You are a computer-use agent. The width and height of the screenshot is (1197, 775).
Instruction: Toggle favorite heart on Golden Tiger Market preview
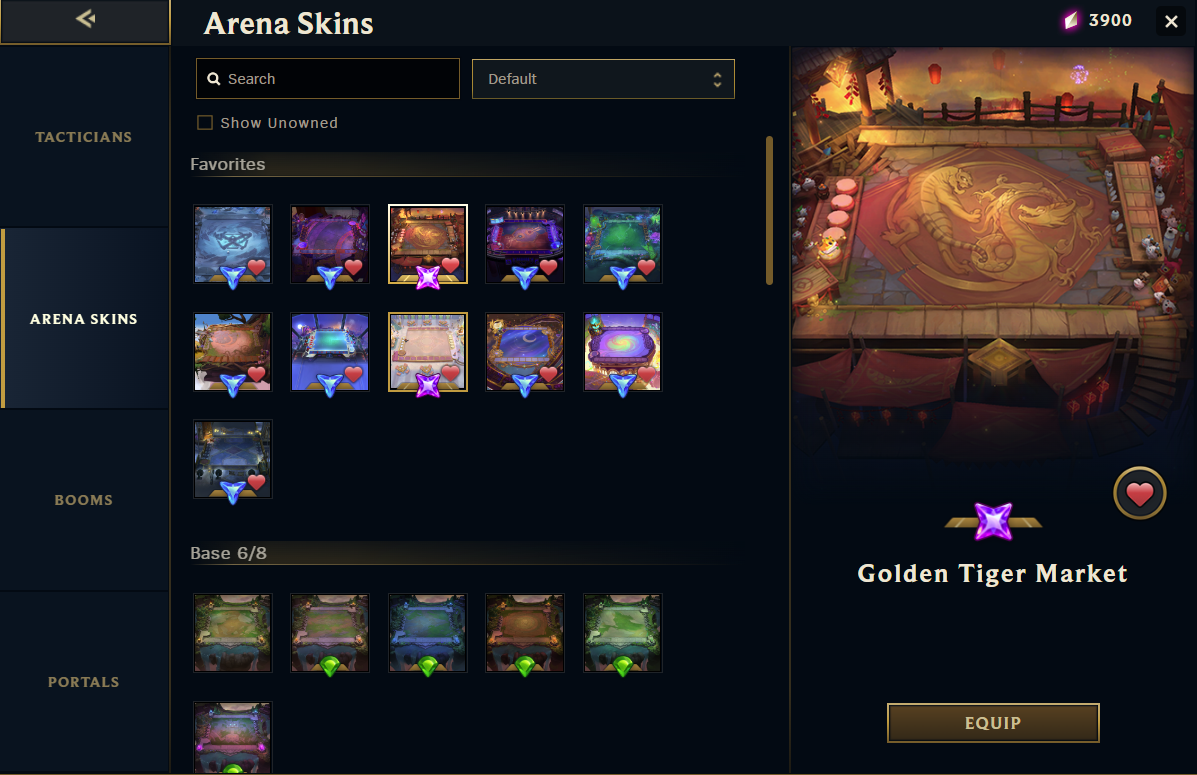click(x=1139, y=493)
